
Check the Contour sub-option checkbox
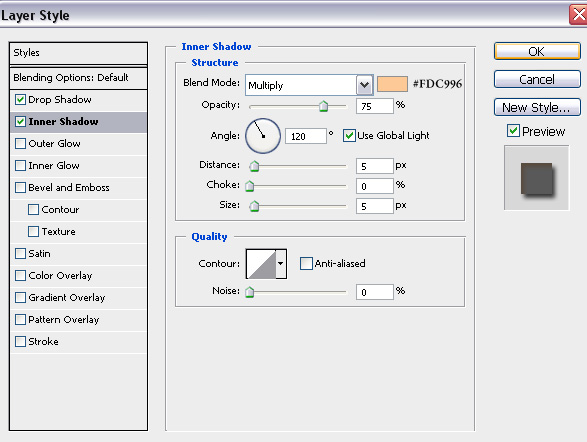[33, 210]
